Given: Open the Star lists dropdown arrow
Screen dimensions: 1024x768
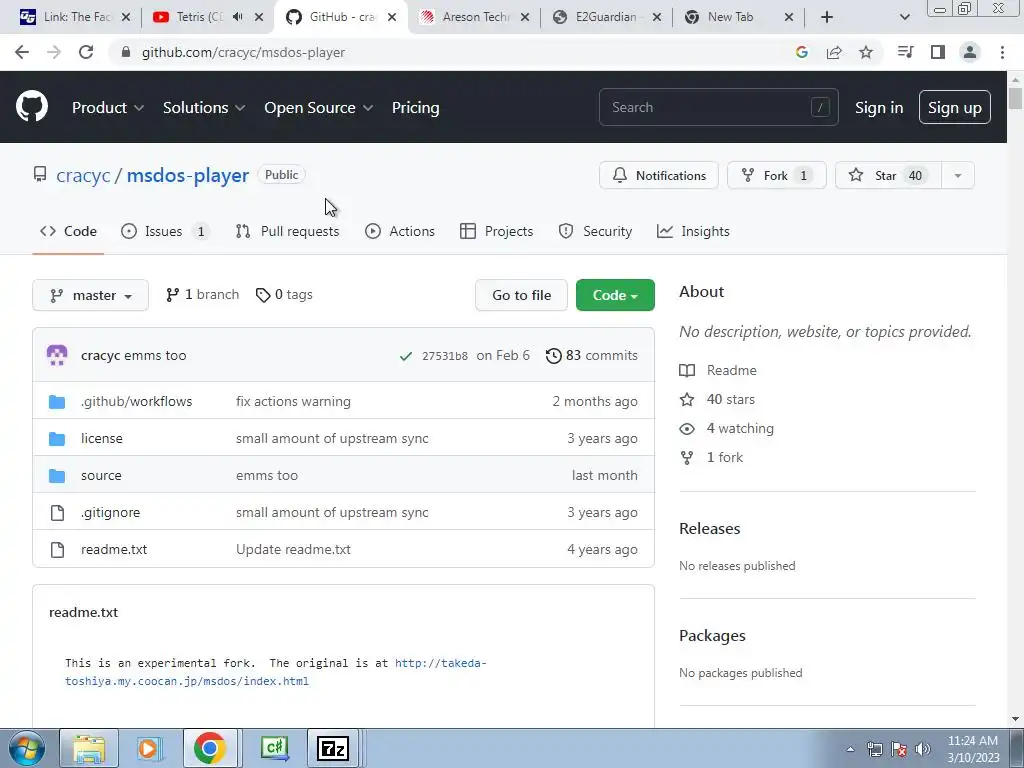Looking at the screenshot, I should pos(957,176).
